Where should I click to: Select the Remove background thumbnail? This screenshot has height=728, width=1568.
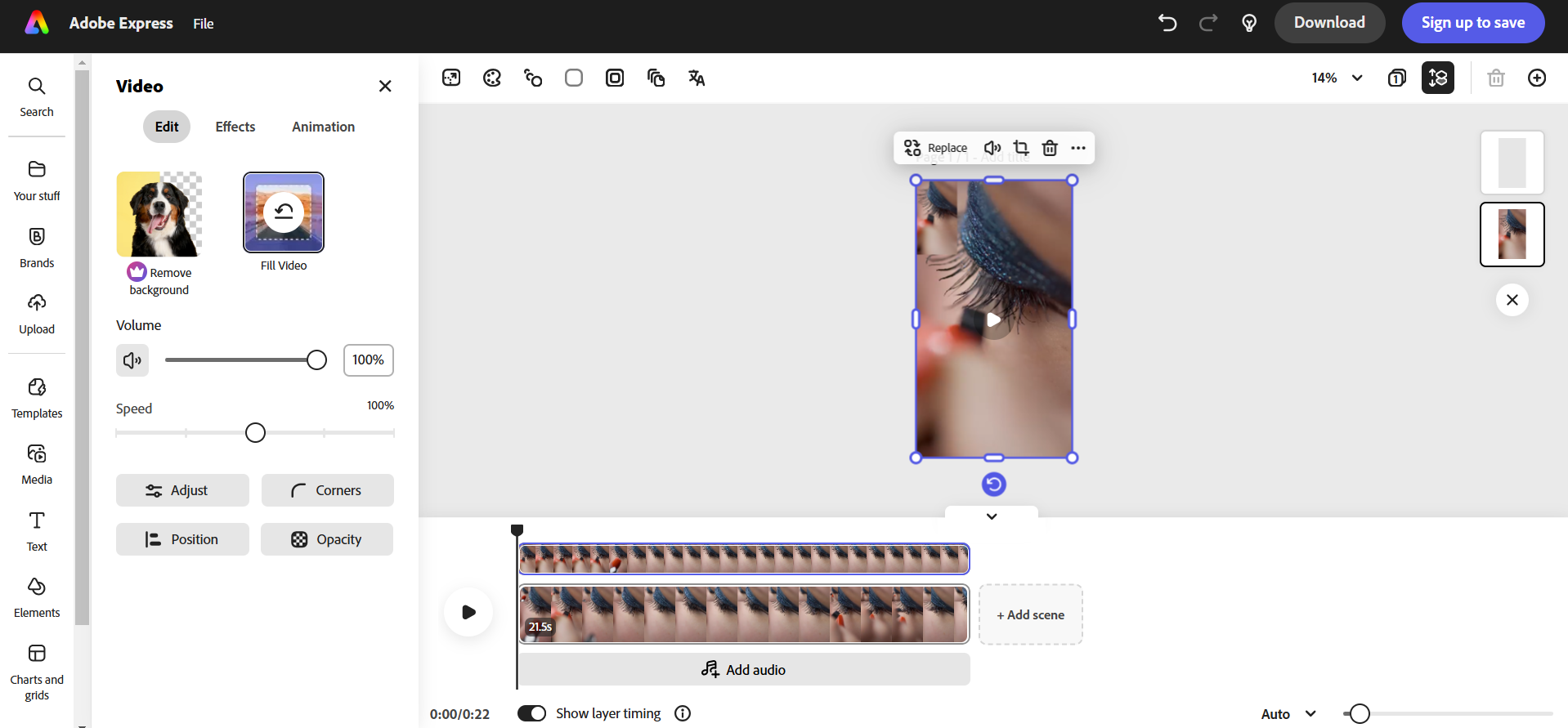coord(159,215)
